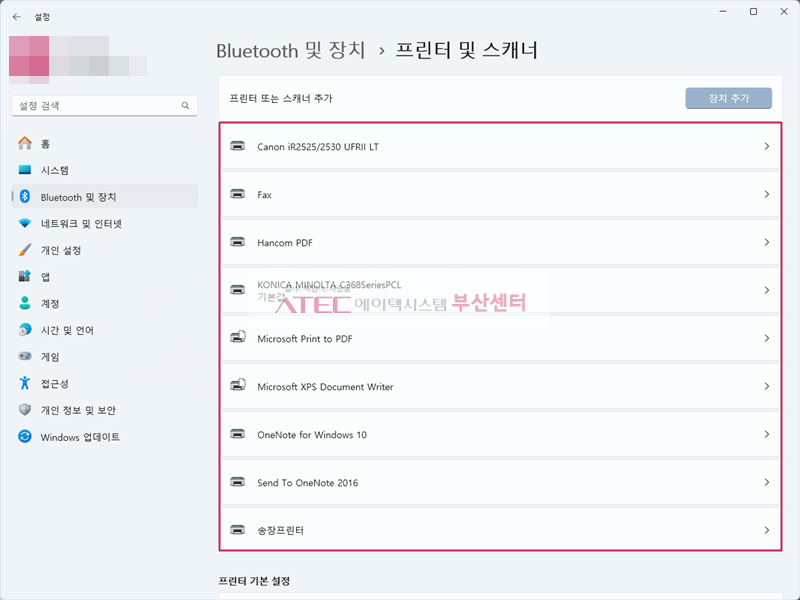The width and height of the screenshot is (800, 600).
Task: Expand the 송장프린터 row chevron
Action: [x=766, y=530]
